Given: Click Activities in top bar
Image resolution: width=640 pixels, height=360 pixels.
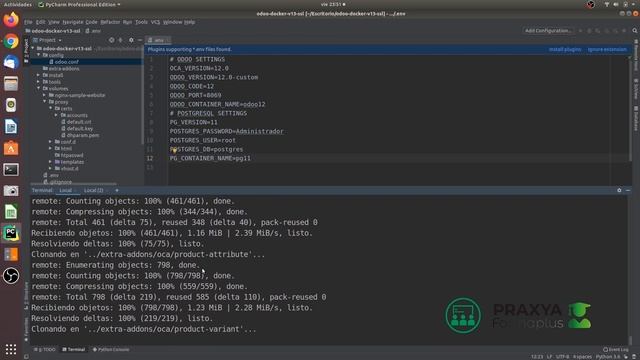Looking at the screenshot, I should click(x=18, y=4).
